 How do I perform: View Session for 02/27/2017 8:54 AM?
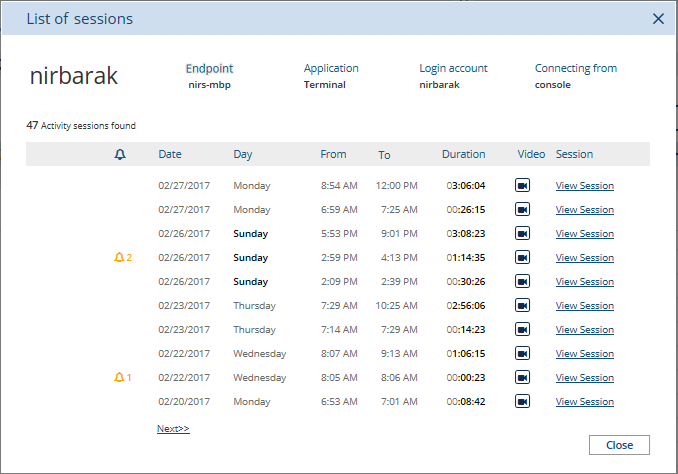[584, 186]
